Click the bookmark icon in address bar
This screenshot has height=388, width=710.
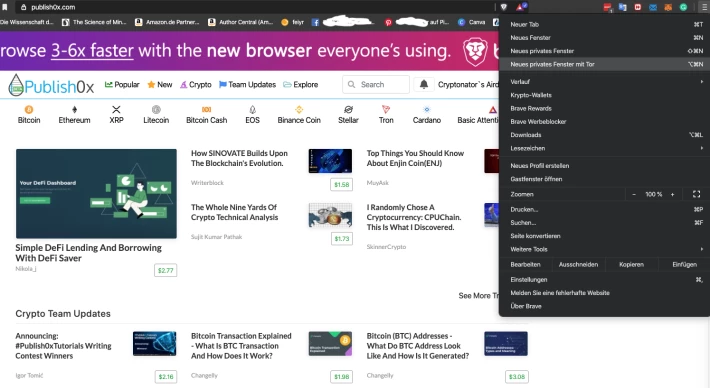5,7
